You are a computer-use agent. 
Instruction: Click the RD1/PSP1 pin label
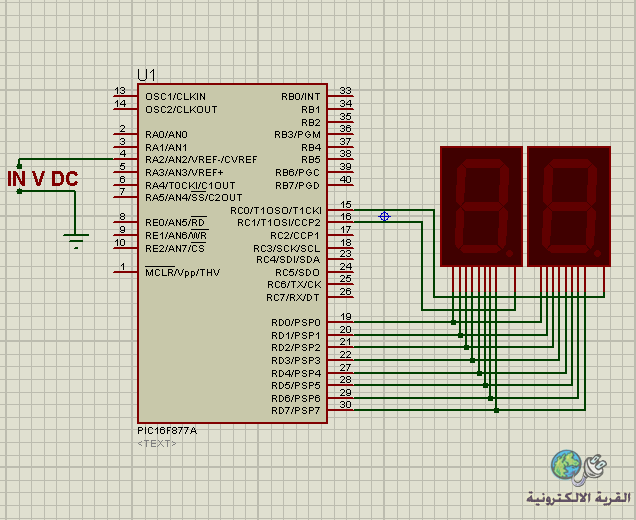296,336
